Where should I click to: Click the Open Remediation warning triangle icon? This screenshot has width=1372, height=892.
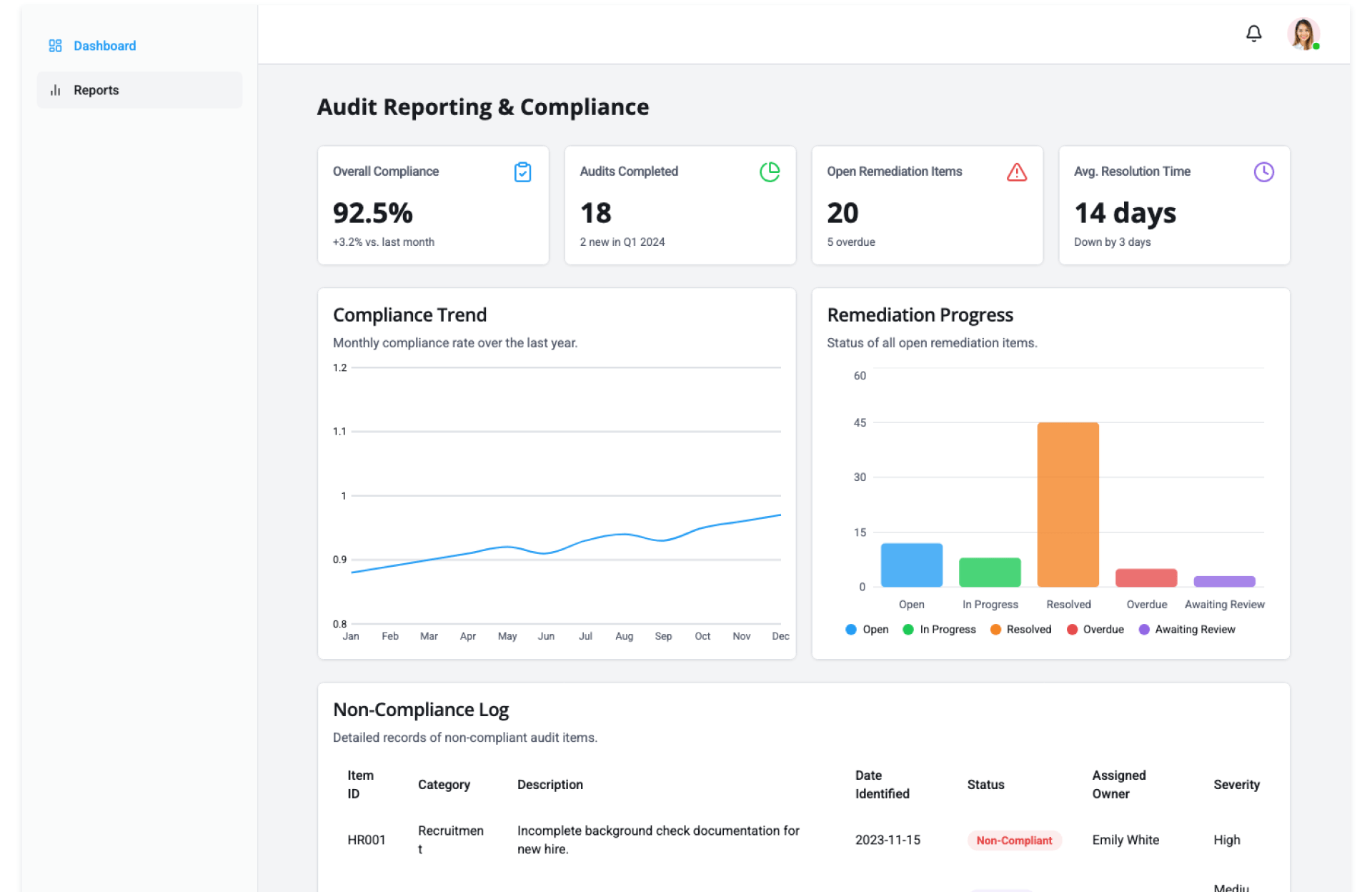(1016, 172)
